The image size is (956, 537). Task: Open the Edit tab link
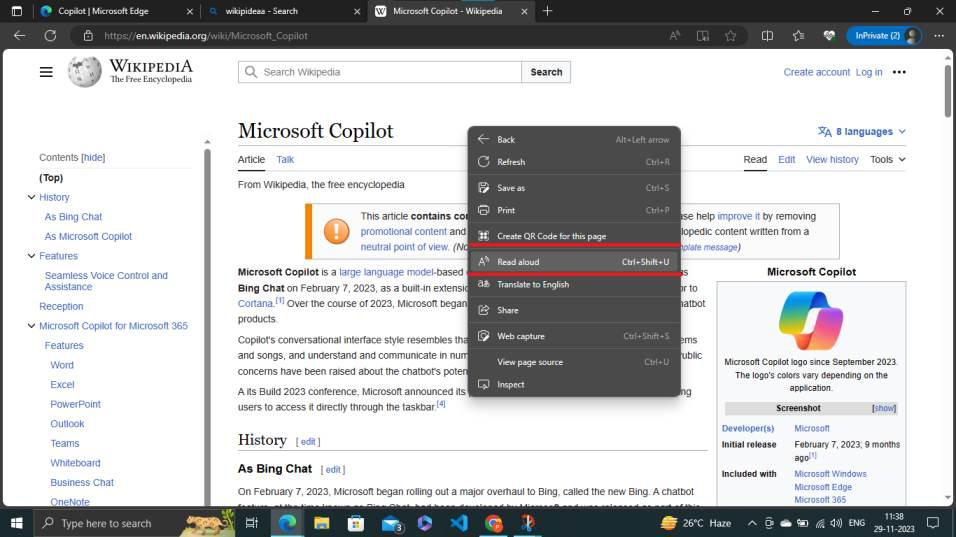(786, 159)
